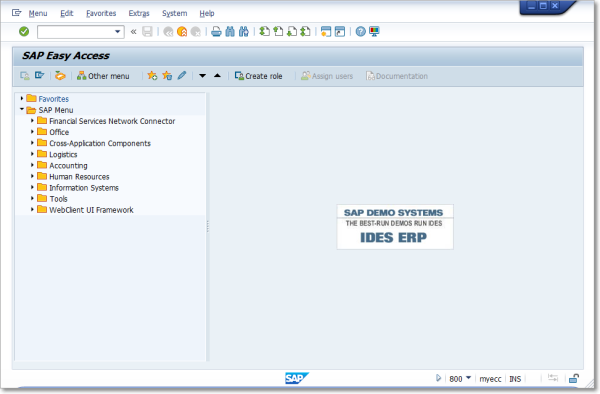
Task: Click the Save disk icon
Action: (x=147, y=31)
